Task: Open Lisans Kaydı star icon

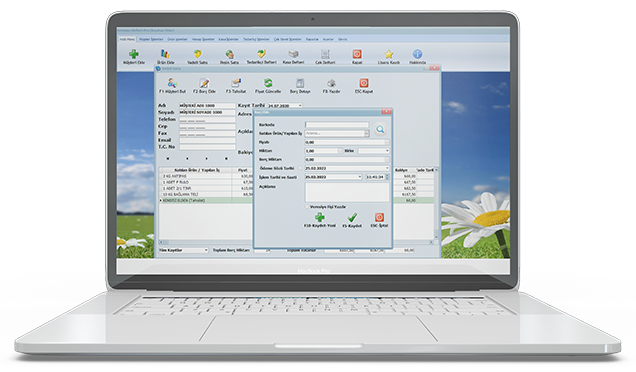Action: click(389, 54)
